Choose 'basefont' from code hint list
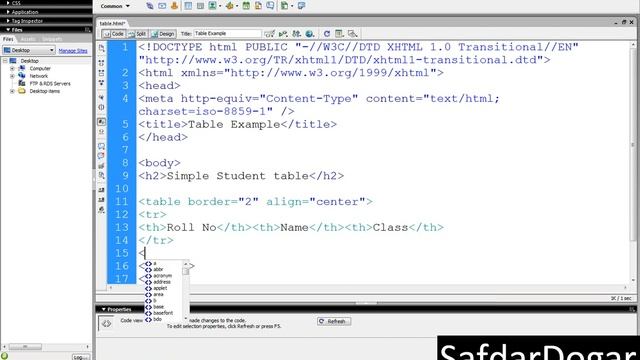The image size is (640, 360). (163, 313)
